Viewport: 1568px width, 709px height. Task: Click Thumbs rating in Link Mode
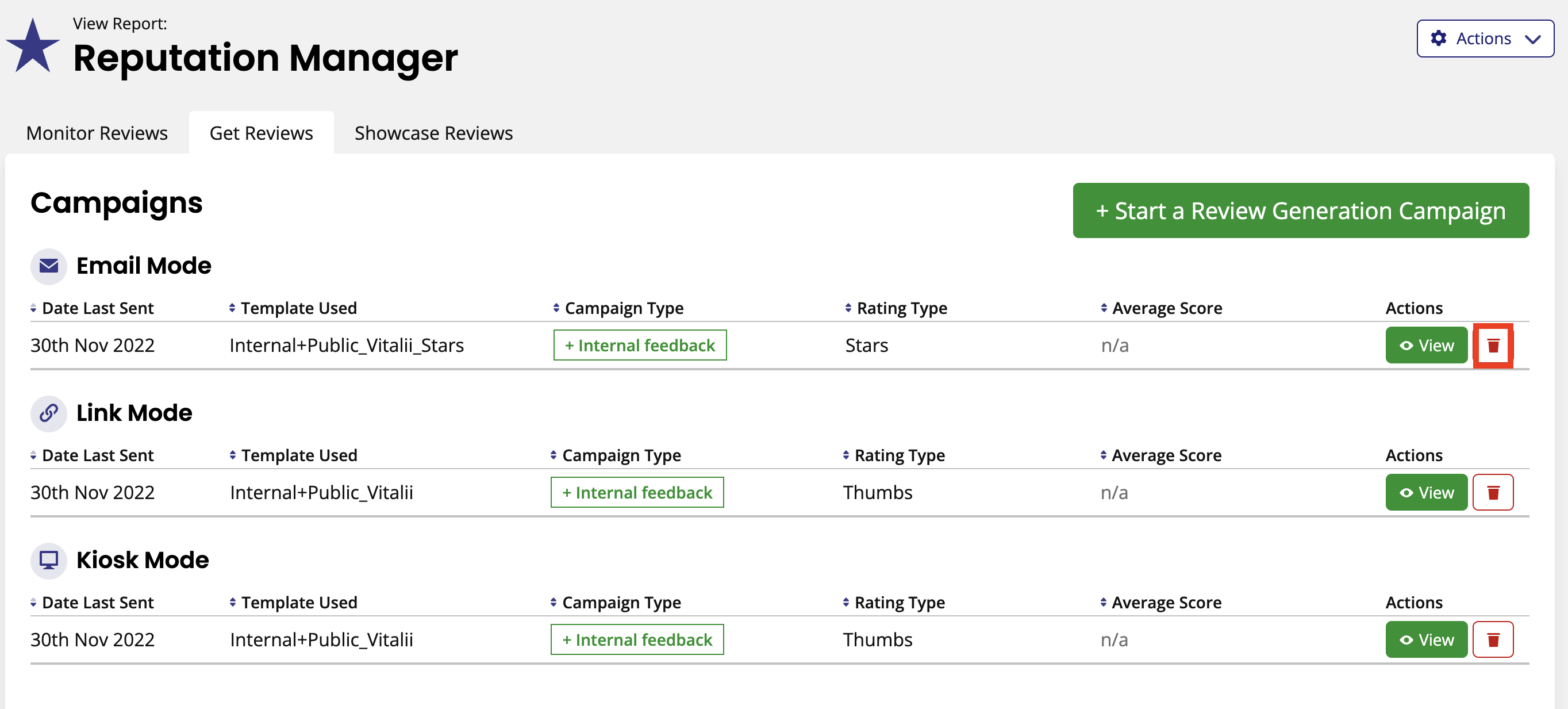877,492
